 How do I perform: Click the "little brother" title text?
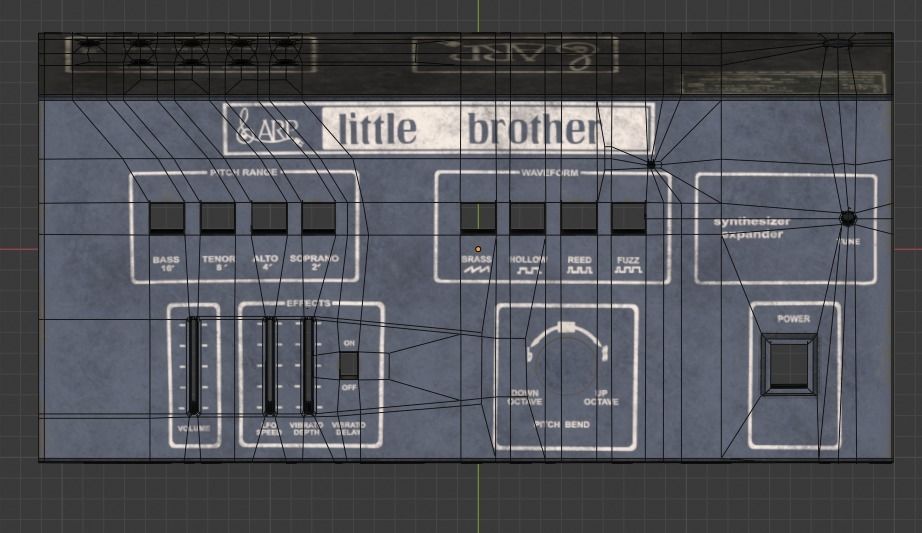469,129
